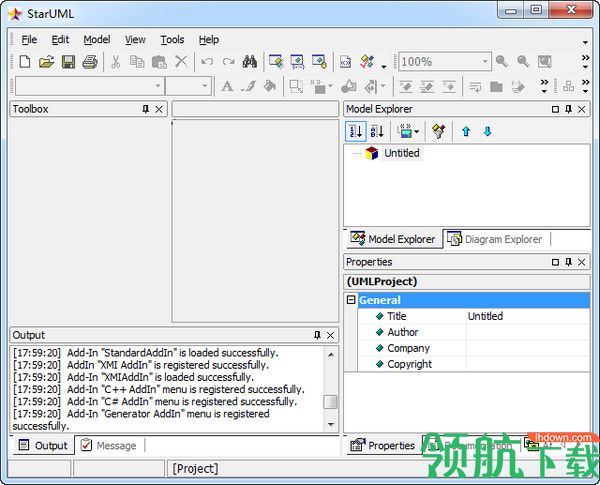Click the Title property value 'Untitled'
This screenshot has width=600, height=485.
[x=485, y=316]
